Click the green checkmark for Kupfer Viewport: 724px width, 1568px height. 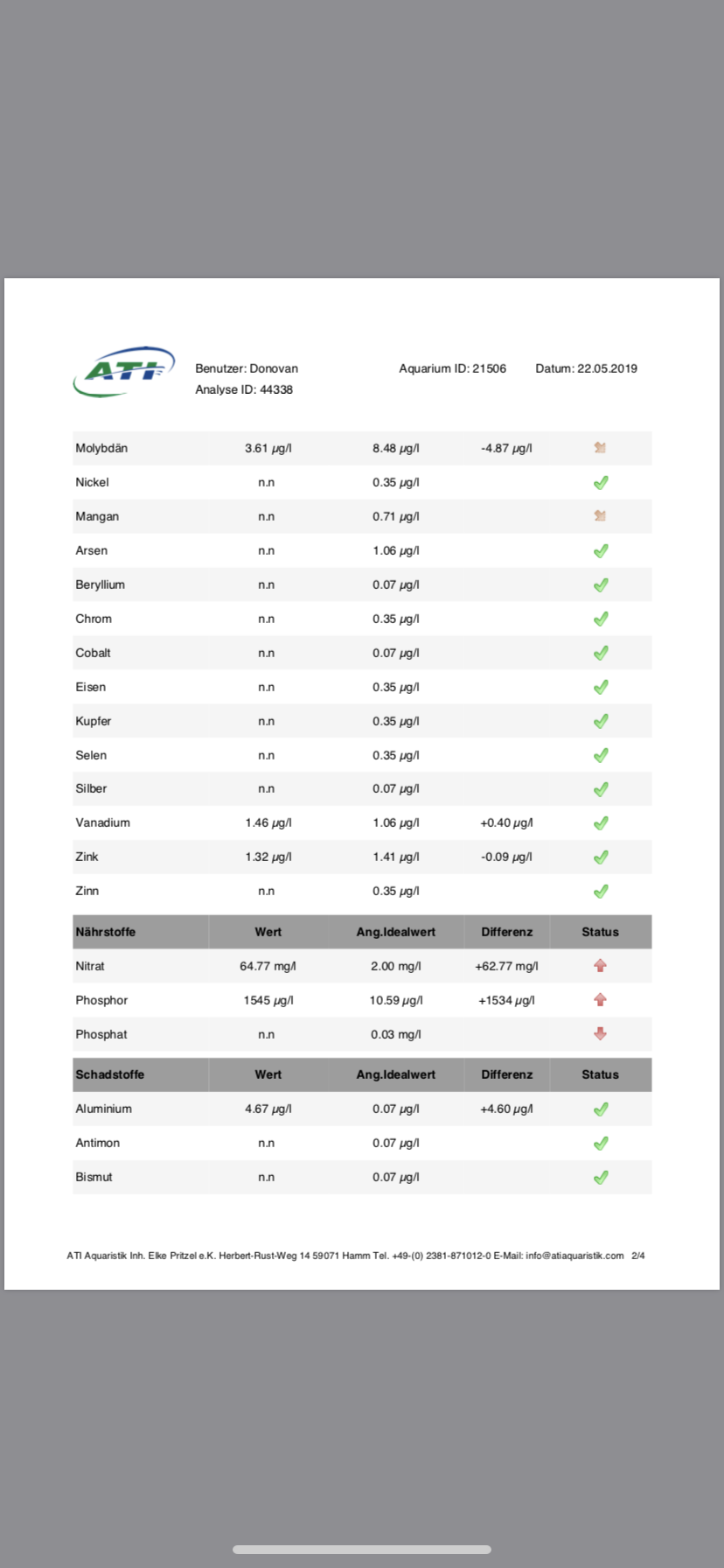(x=601, y=721)
